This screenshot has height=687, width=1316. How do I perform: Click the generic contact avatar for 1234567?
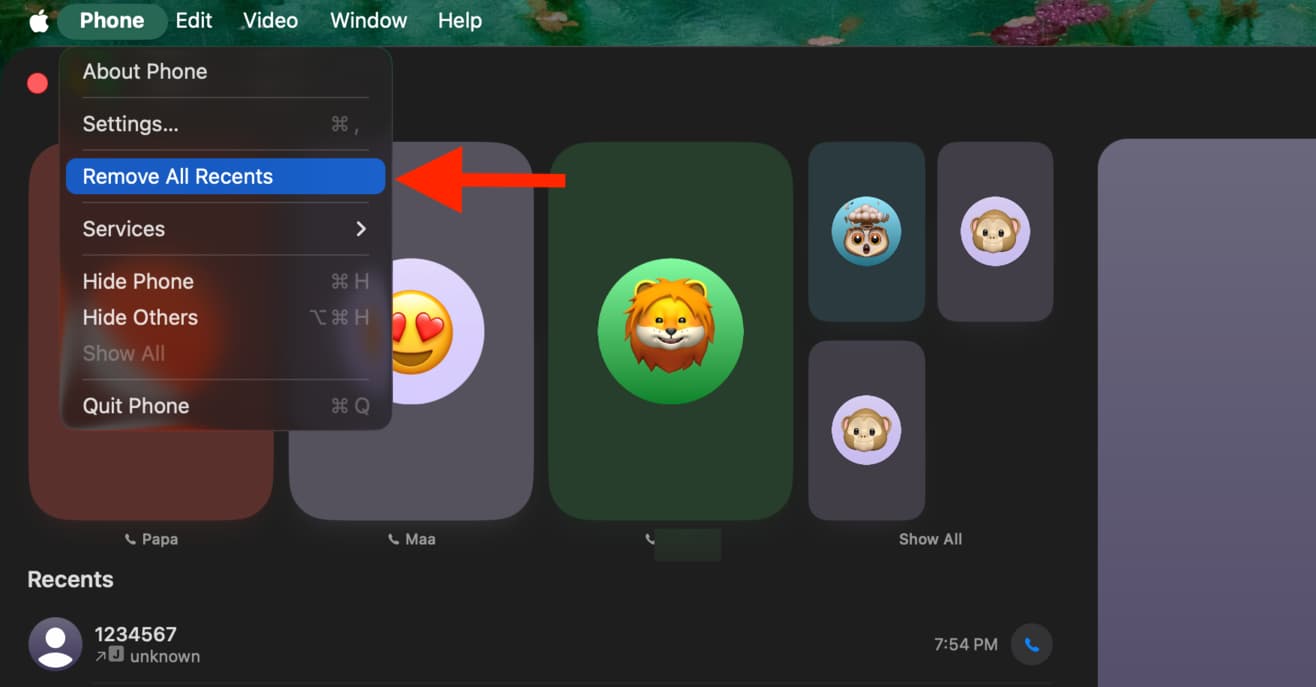point(55,644)
